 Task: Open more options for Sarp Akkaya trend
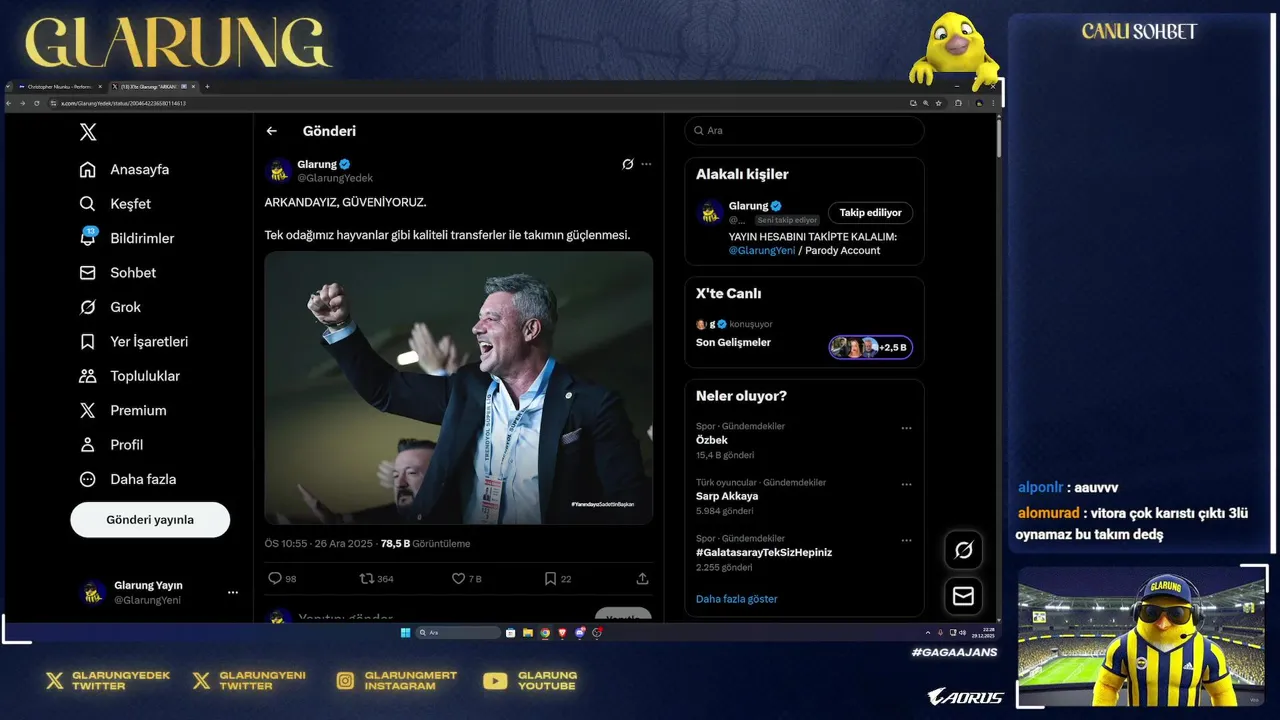[906, 484]
